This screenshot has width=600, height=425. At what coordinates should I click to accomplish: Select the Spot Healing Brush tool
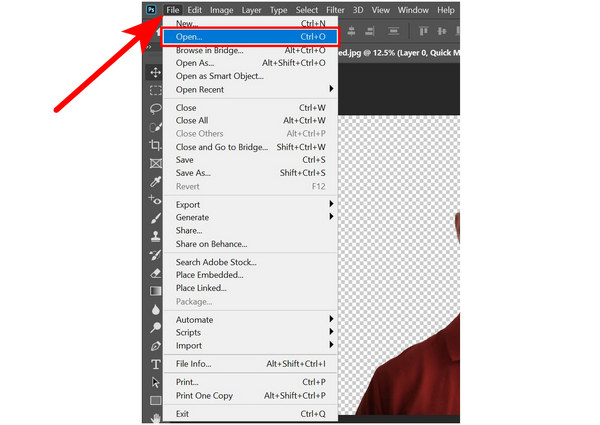tap(155, 200)
